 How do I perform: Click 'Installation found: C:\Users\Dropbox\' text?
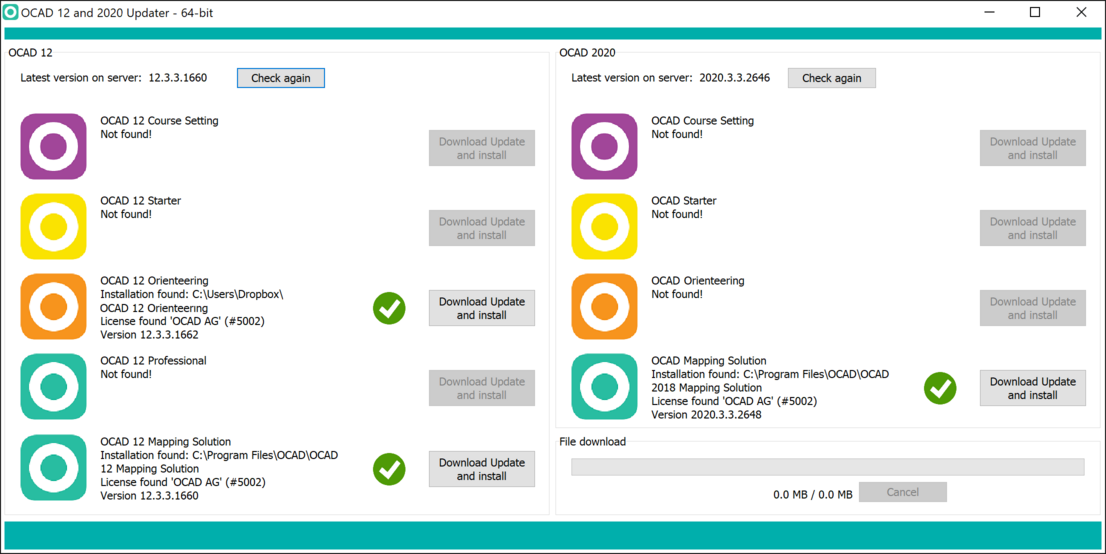tap(192, 294)
